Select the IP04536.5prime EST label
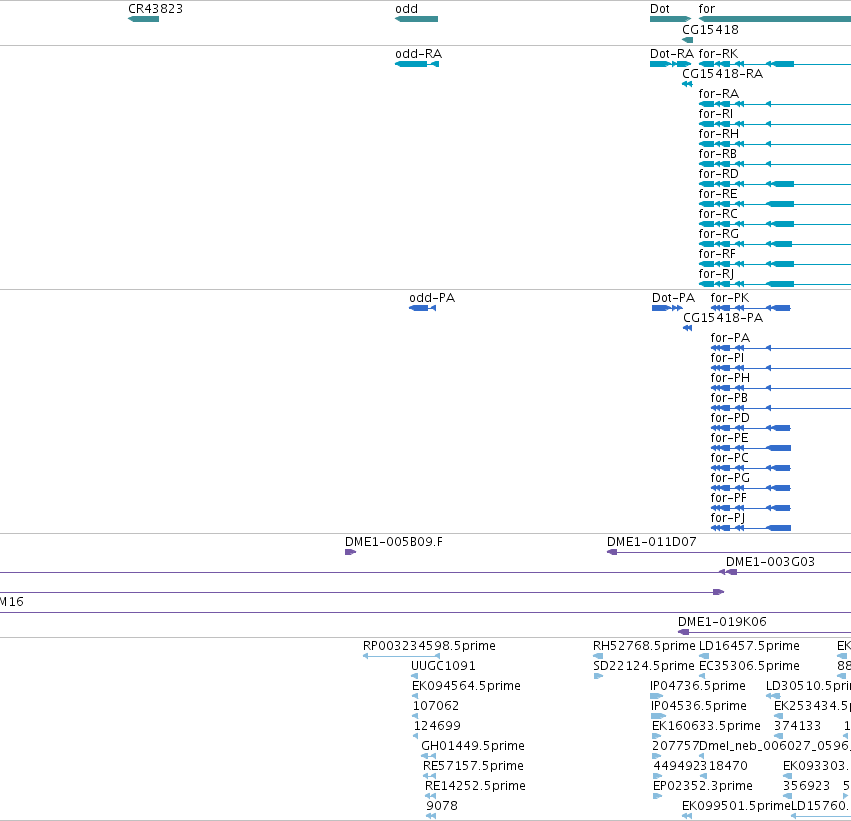Image resolution: width=851 pixels, height=821 pixels. click(x=698, y=707)
